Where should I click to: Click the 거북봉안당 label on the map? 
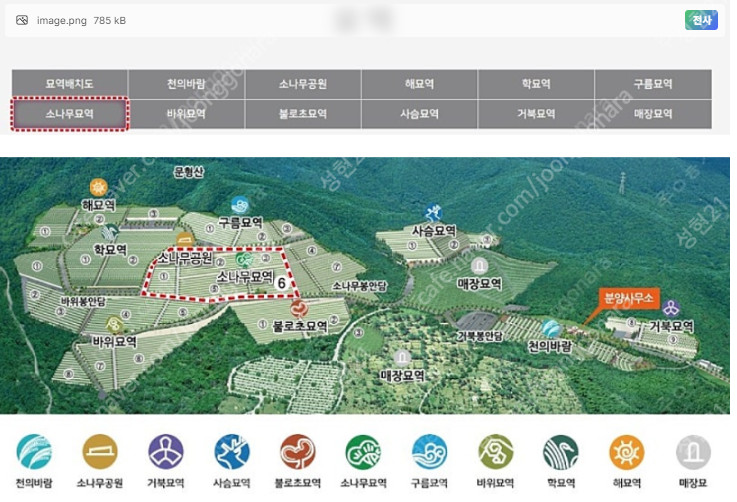click(x=480, y=336)
